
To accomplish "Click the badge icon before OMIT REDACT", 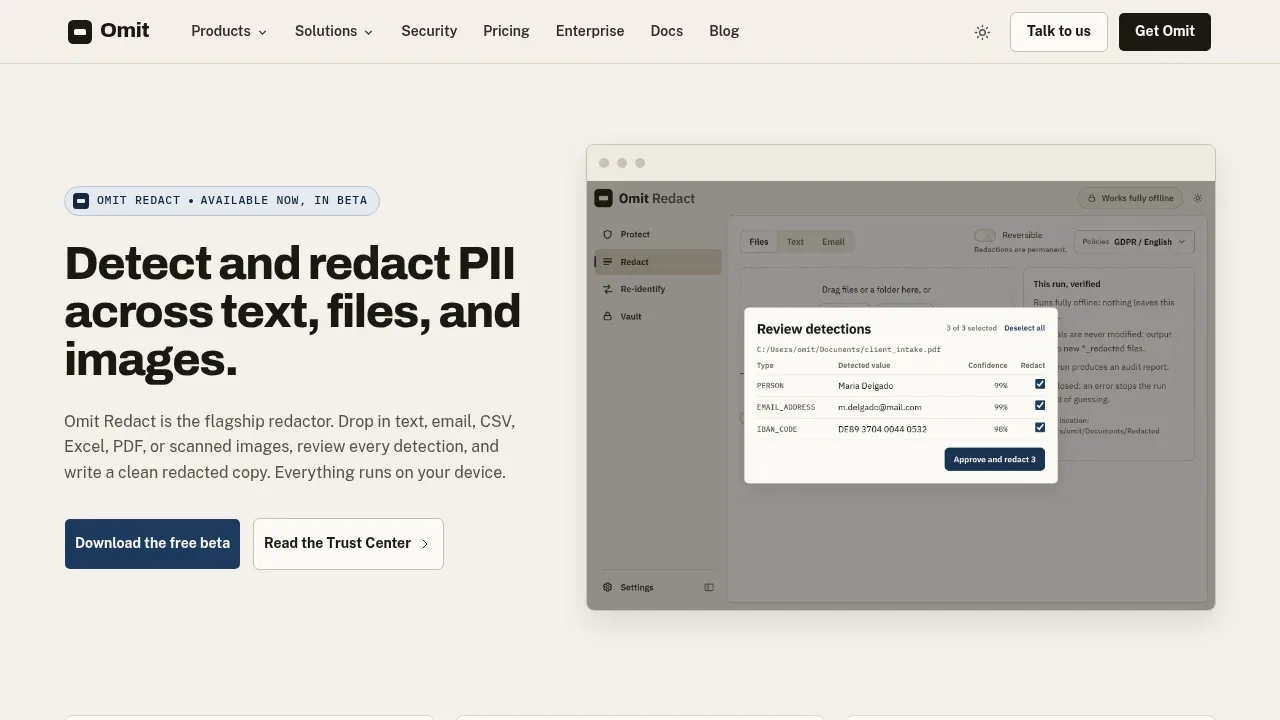I will (x=81, y=201).
